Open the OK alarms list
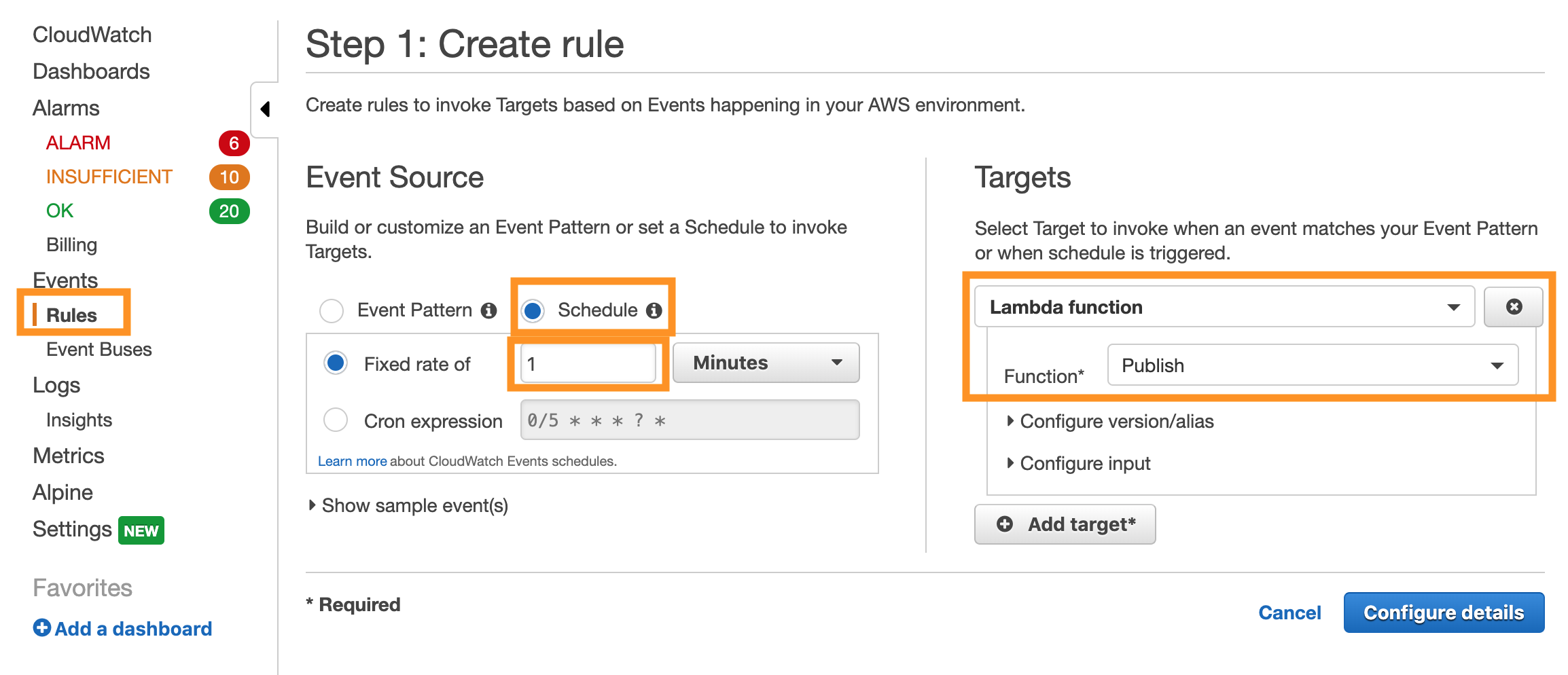This screenshot has height=675, width=1568. pyautogui.click(x=60, y=211)
